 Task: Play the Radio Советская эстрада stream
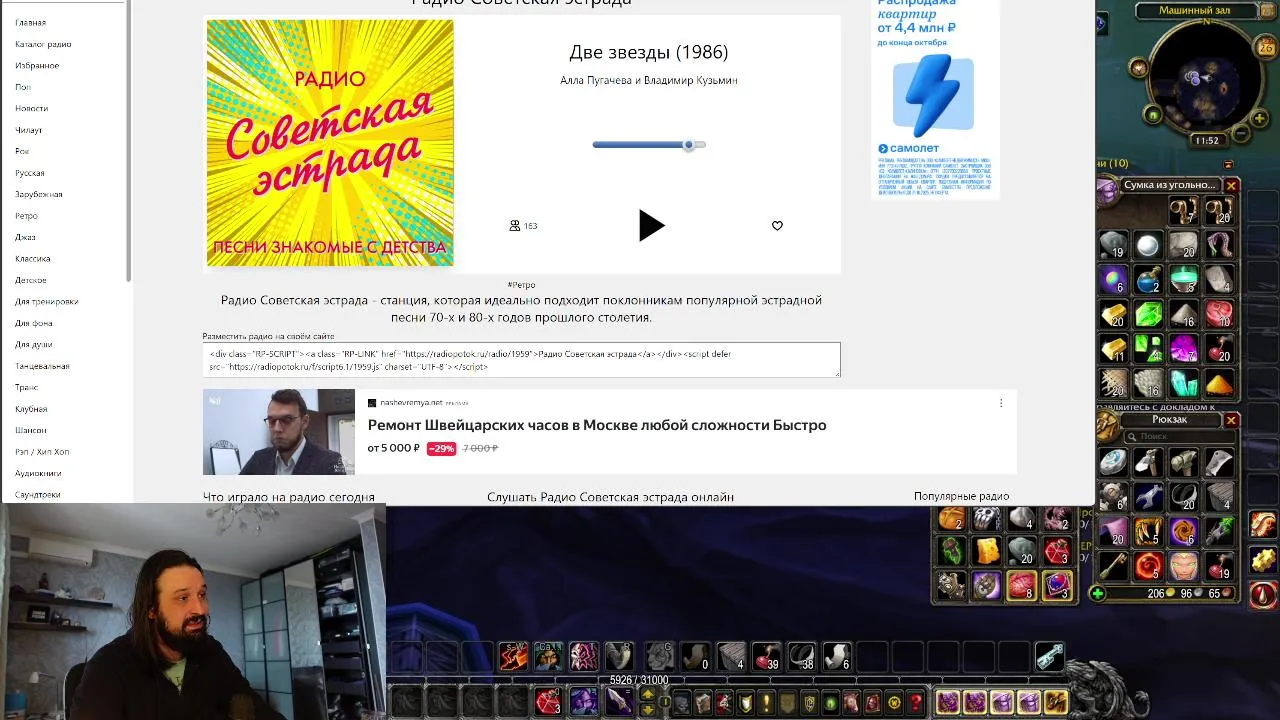pyautogui.click(x=651, y=225)
